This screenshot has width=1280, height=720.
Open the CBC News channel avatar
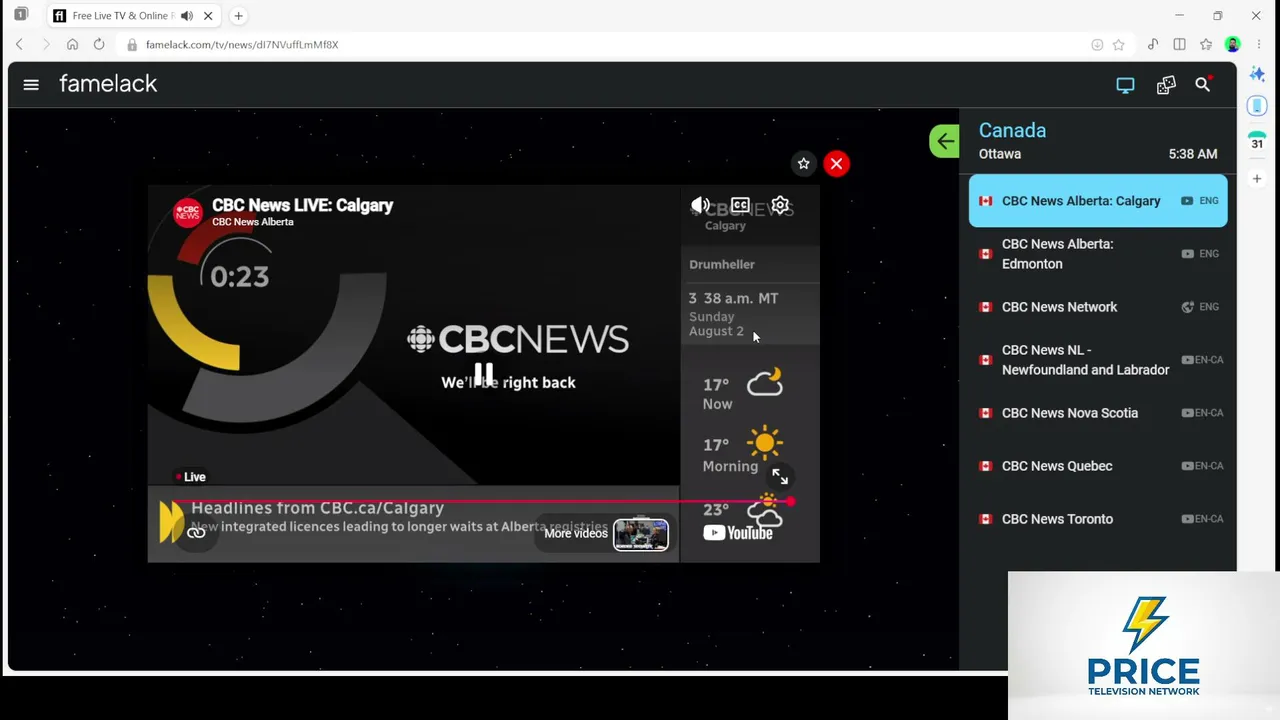[187, 213]
